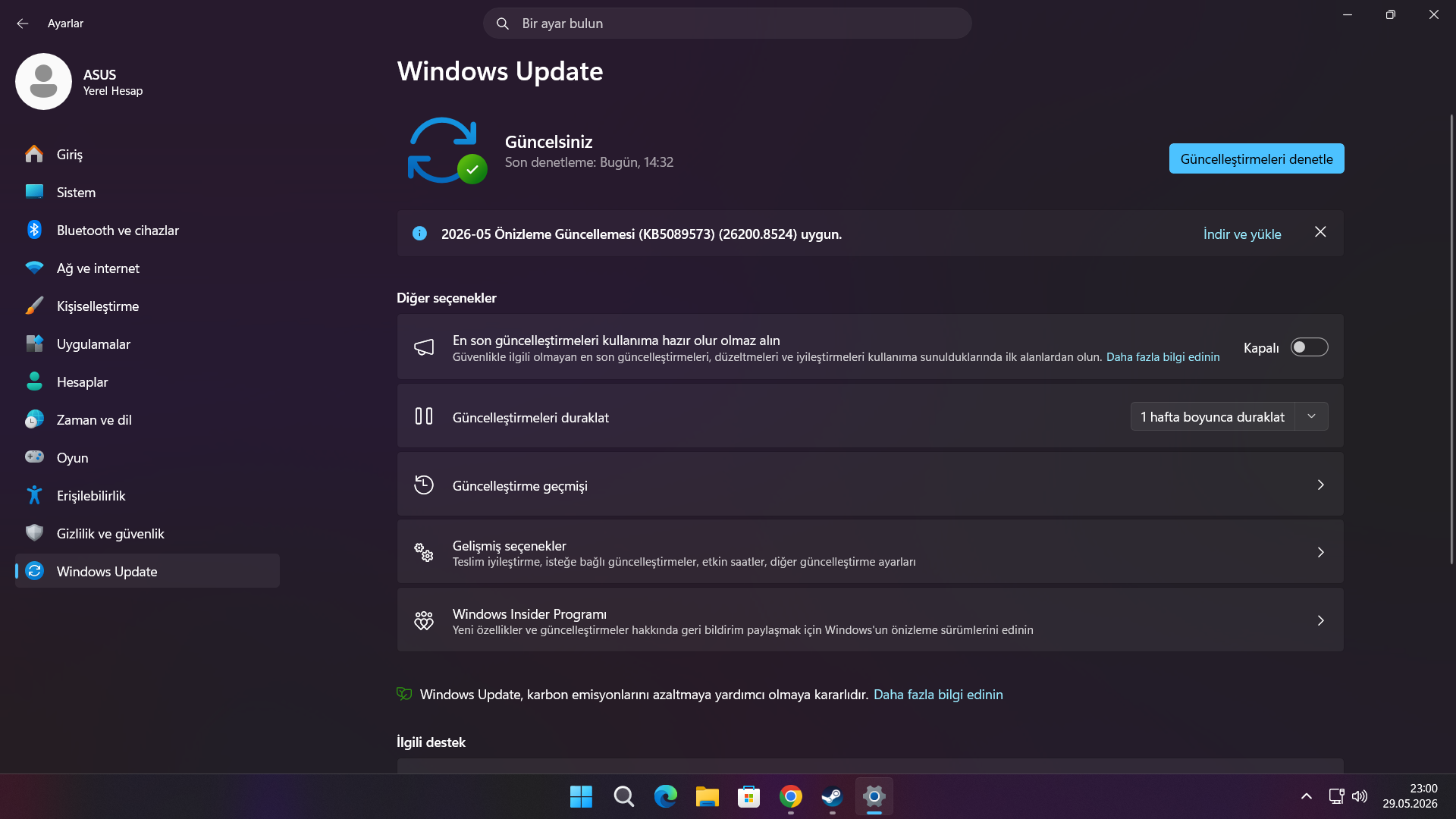Click the search magnifier icon in settings search
The image size is (1456, 819).
(x=502, y=24)
